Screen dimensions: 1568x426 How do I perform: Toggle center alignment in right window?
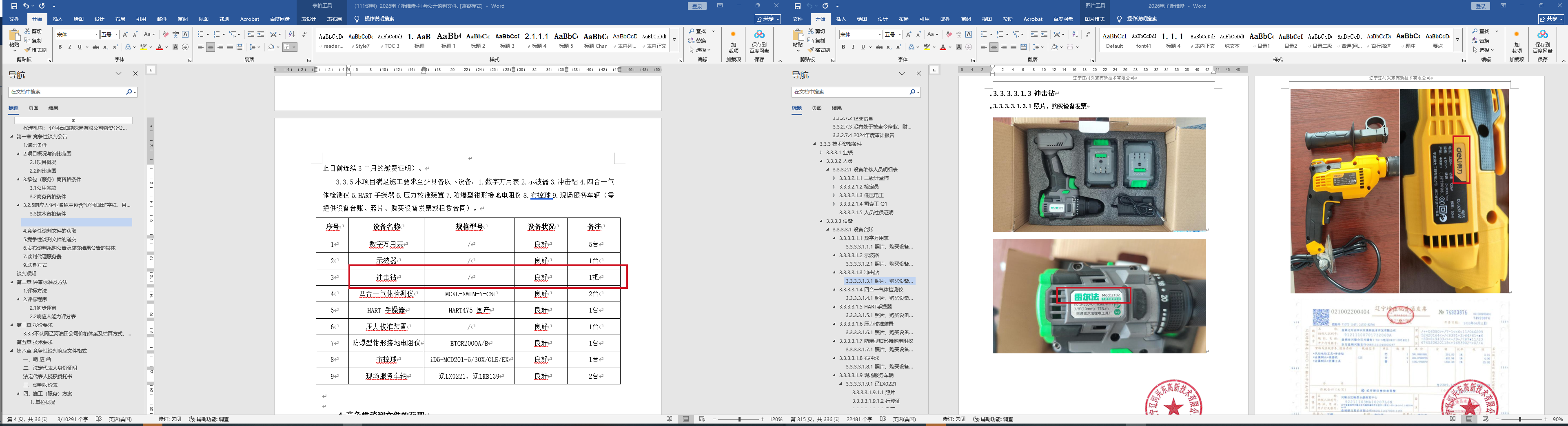pyautogui.click(x=994, y=47)
